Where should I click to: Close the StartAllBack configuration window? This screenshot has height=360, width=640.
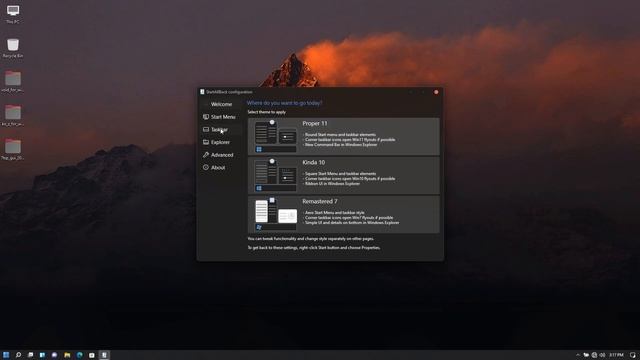click(x=436, y=92)
